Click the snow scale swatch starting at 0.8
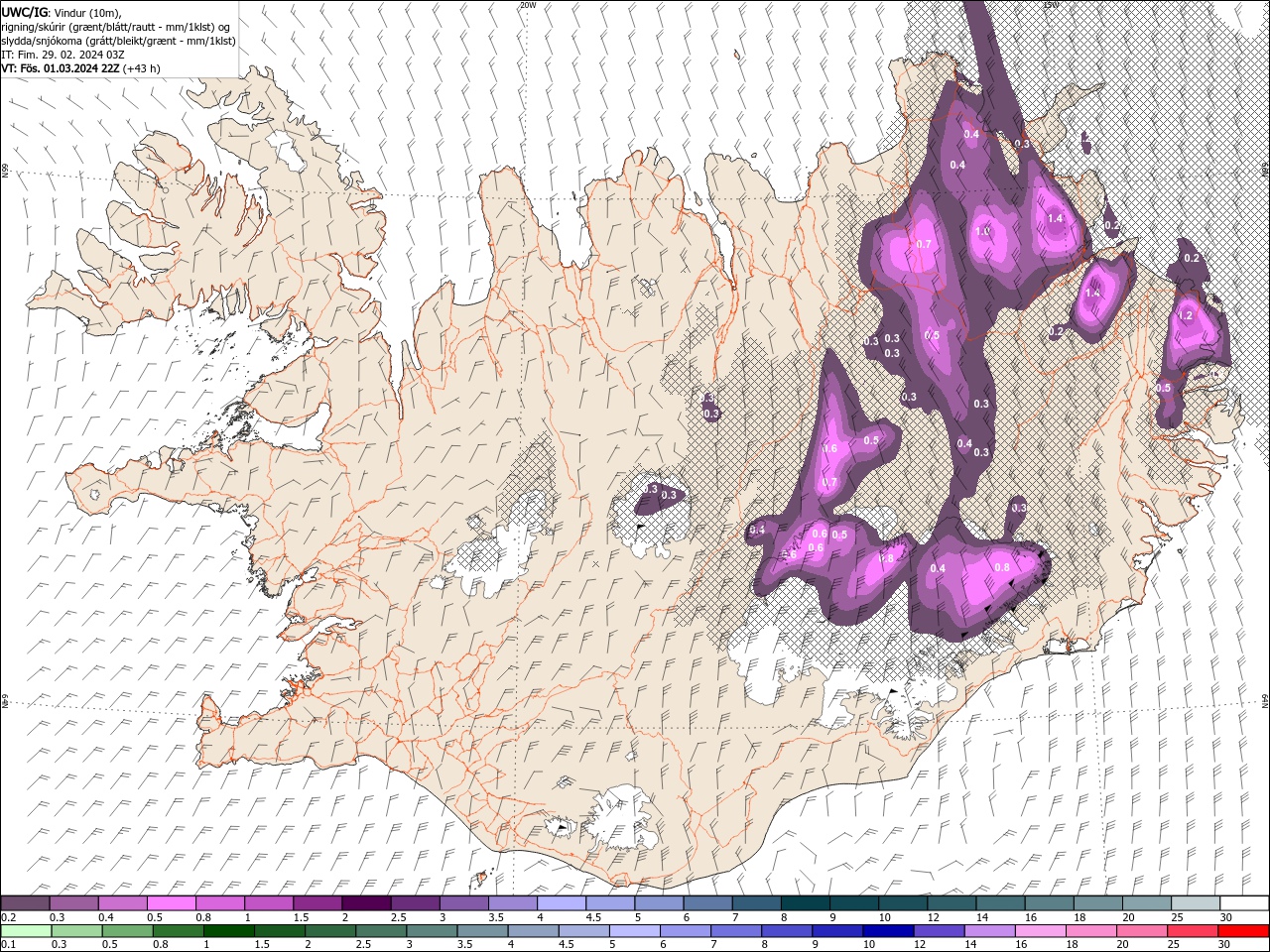 [x=219, y=903]
